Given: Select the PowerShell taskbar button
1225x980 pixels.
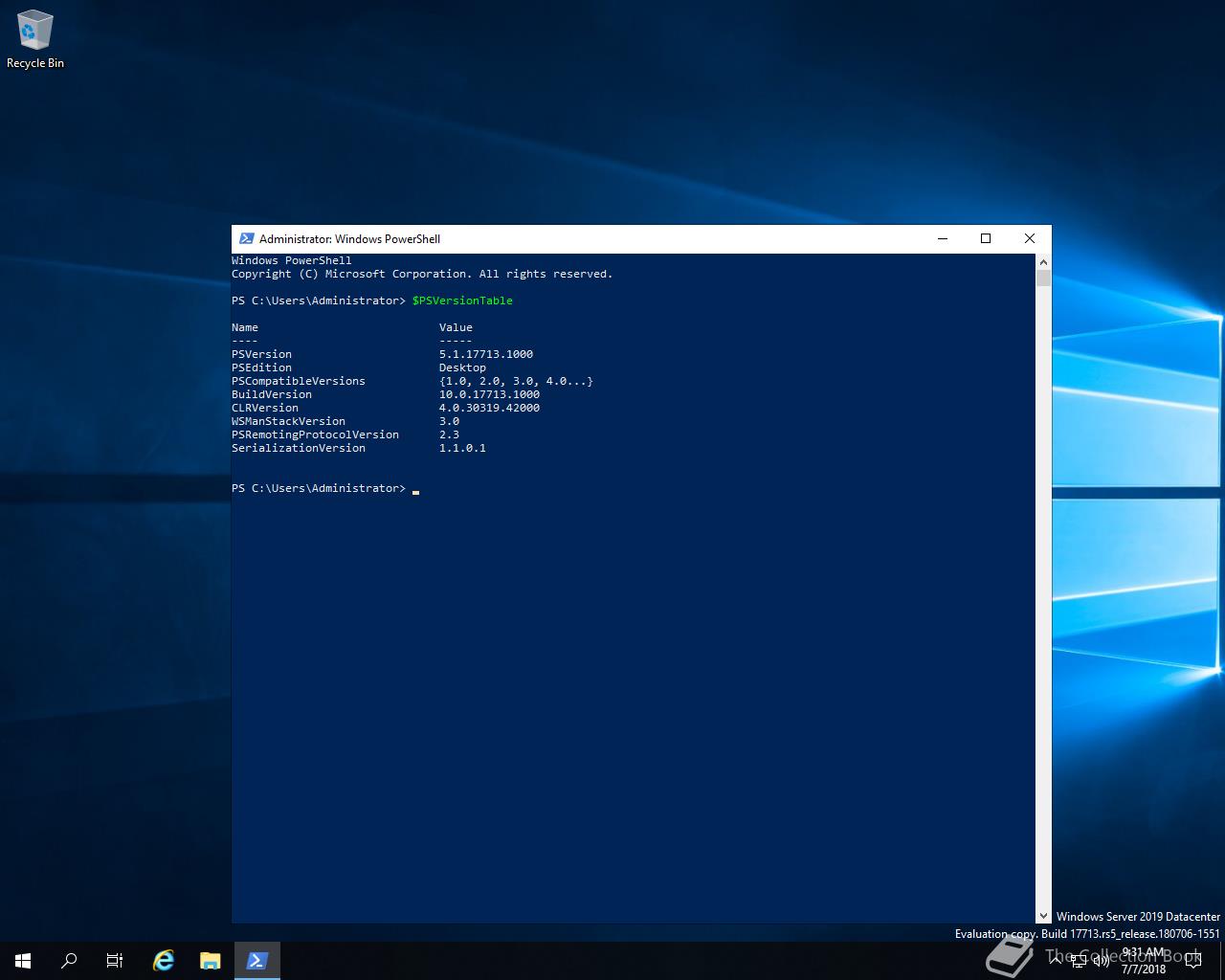Looking at the screenshot, I should [x=256, y=961].
